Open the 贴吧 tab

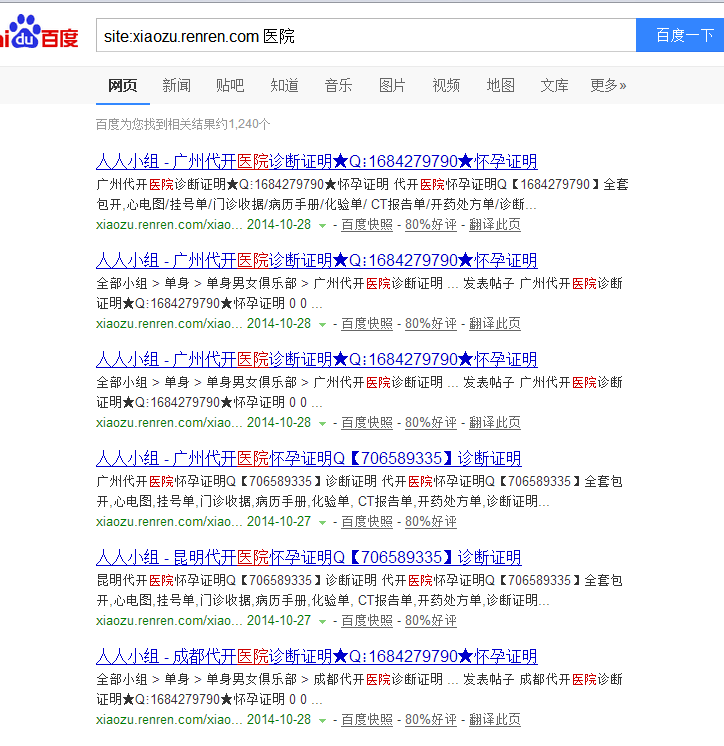pyautogui.click(x=230, y=86)
